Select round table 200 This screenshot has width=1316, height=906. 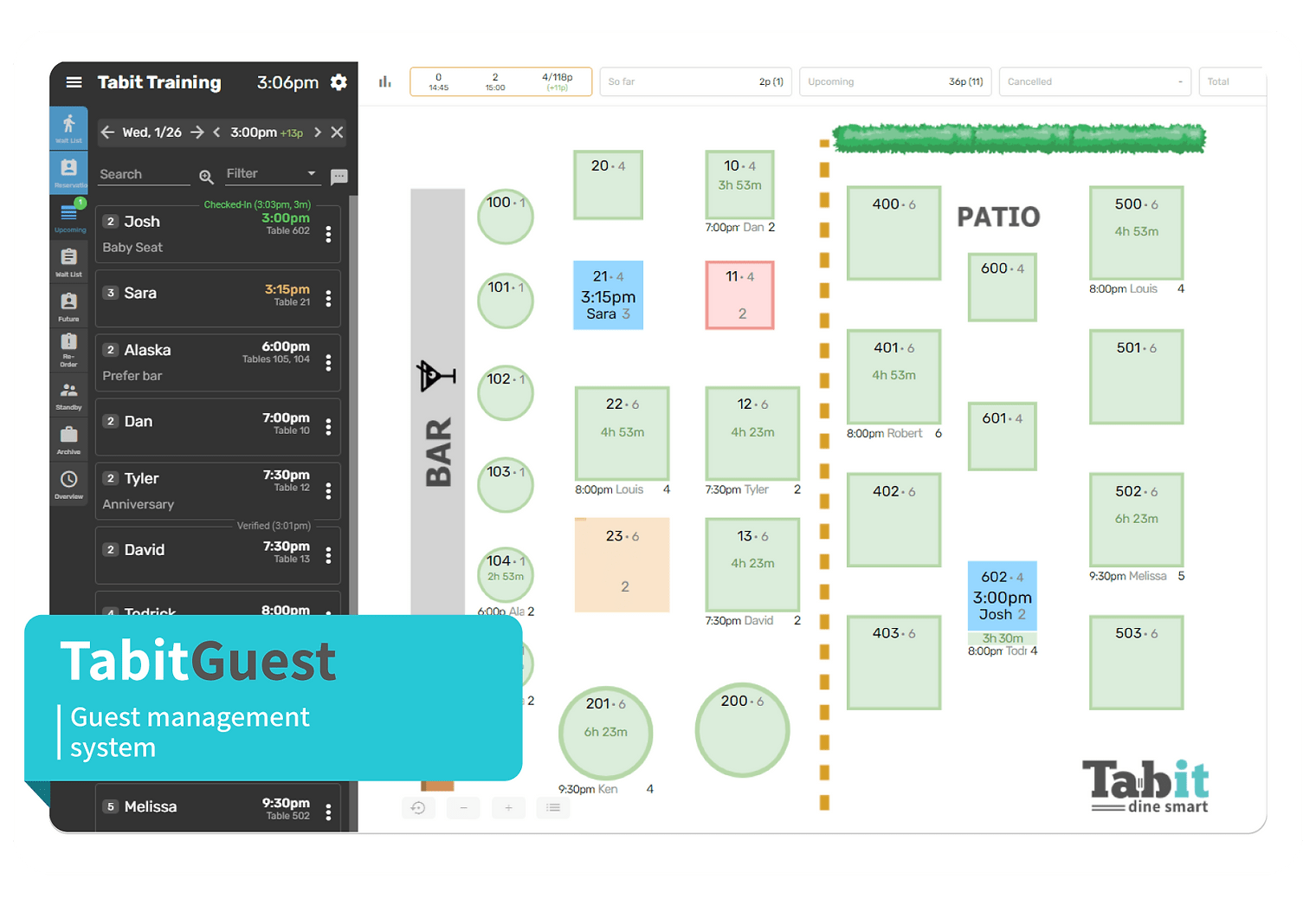pos(742,730)
